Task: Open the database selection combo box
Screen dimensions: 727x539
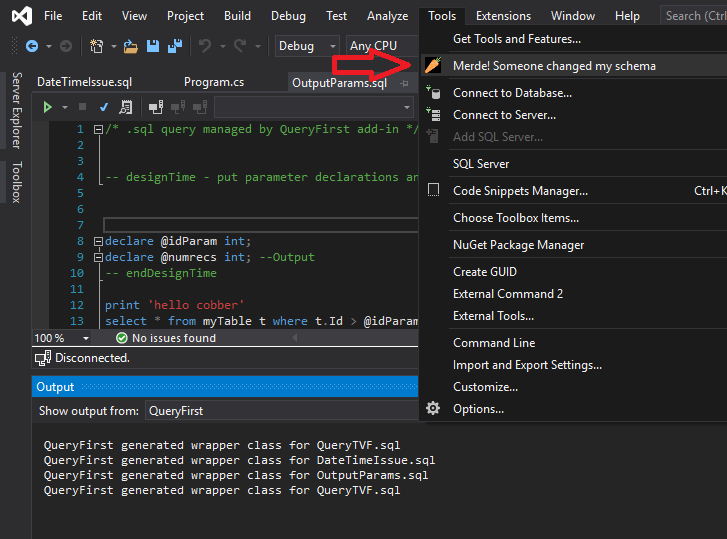Action: click(314, 108)
